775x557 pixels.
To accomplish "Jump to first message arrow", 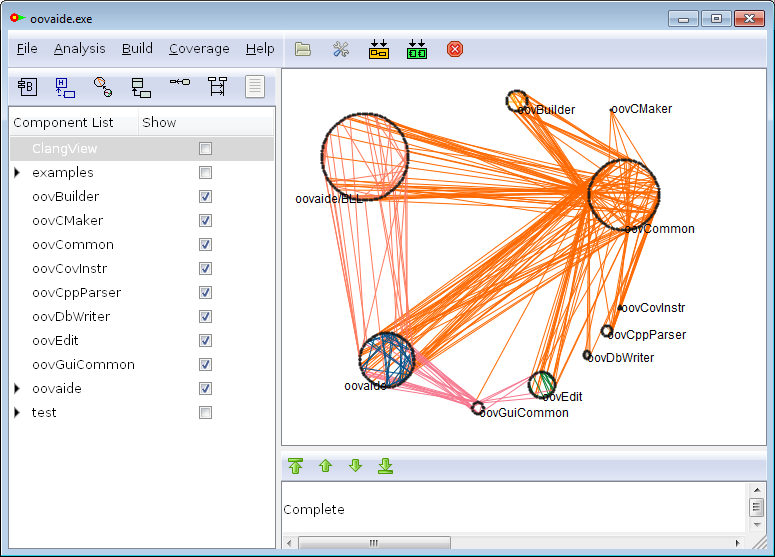I will coord(295,466).
